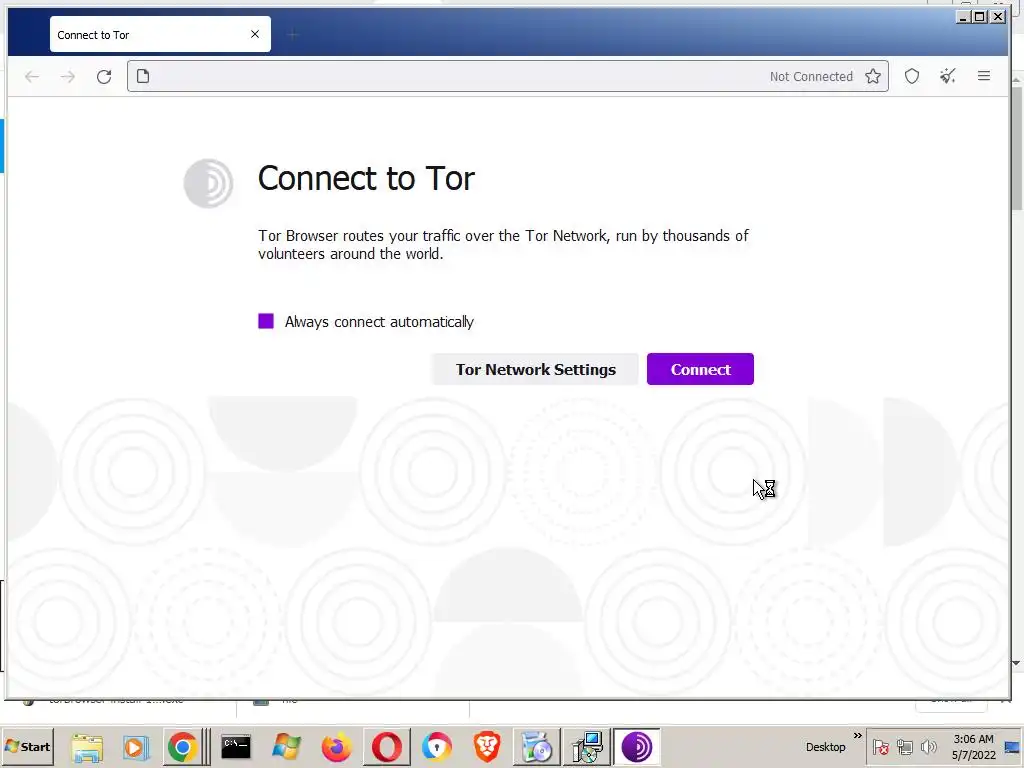Viewport: 1024px width, 768px height.
Task: Expand the Desktop toolbar chevron
Action: coord(857,736)
